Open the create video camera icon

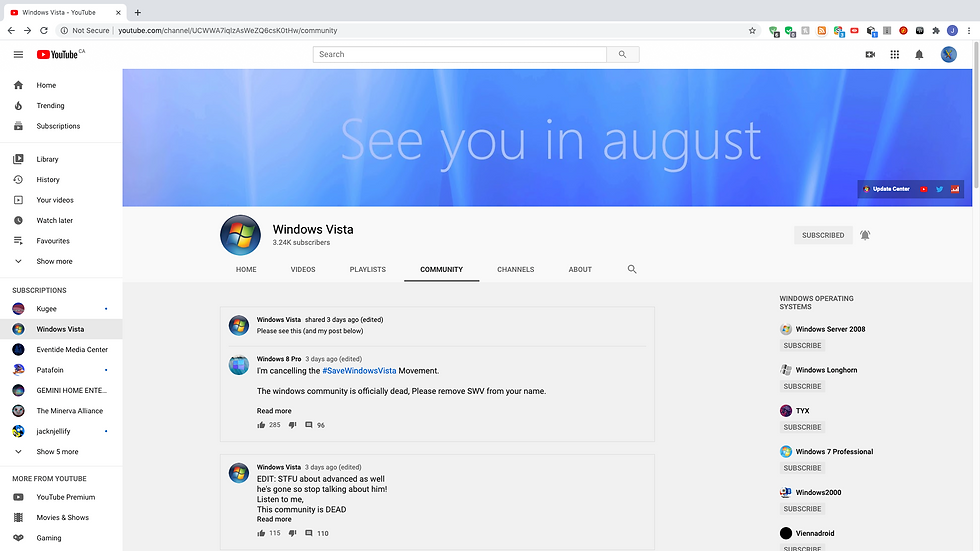point(870,54)
